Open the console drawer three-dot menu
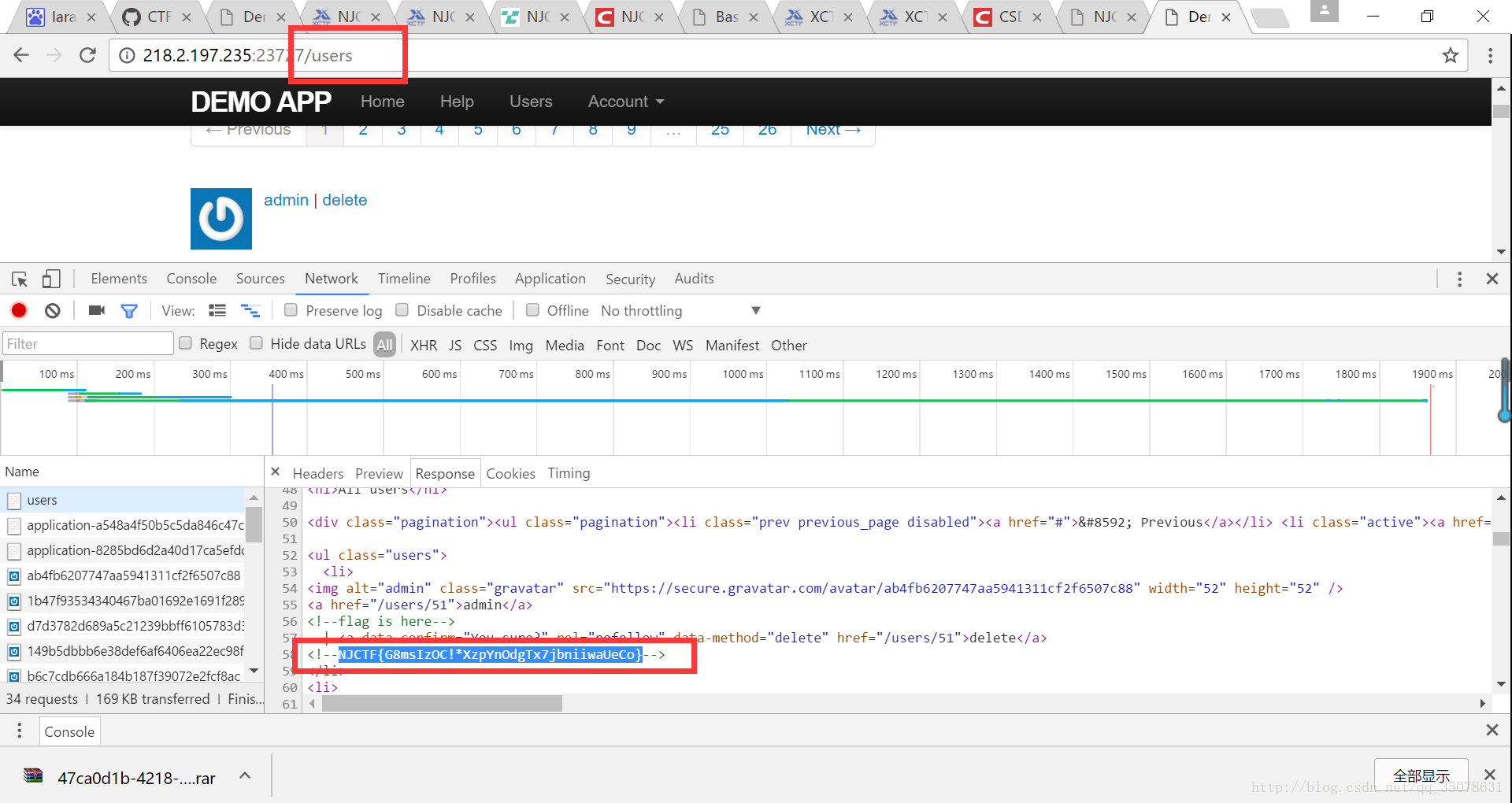This screenshot has height=803, width=1512. click(x=20, y=731)
